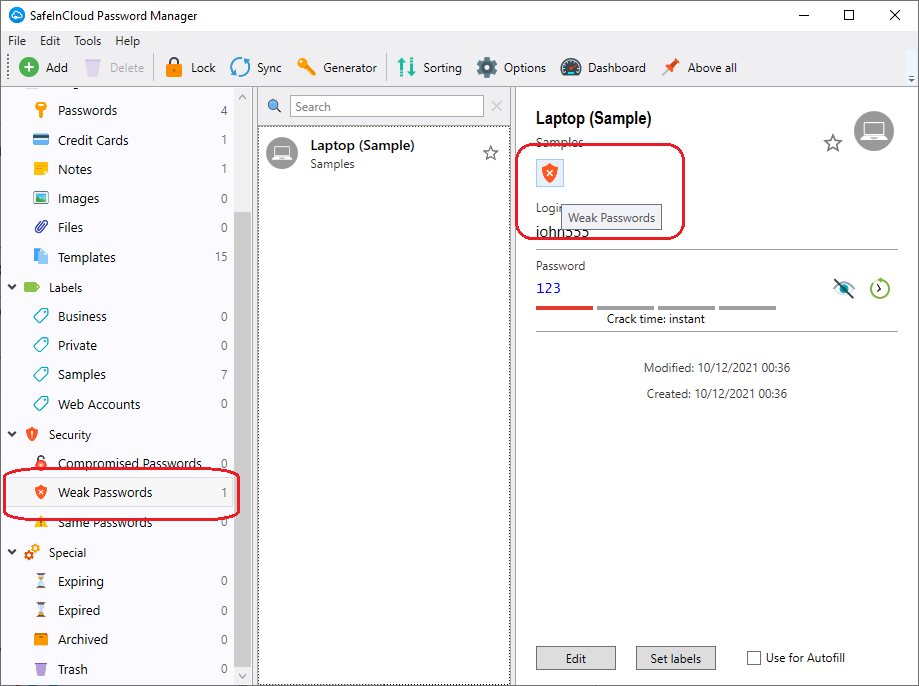Click the toolbar overflow arrow
The image size is (919, 686).
pos(911,78)
